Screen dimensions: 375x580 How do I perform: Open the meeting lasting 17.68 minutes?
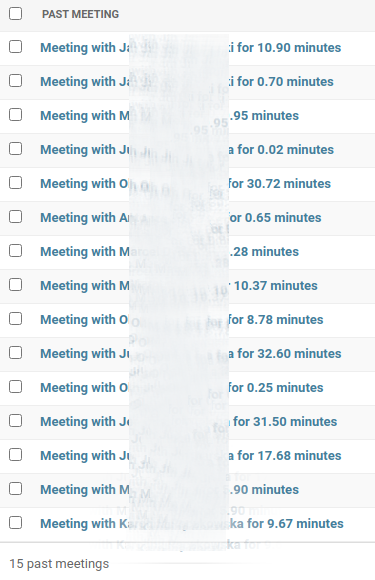pos(190,456)
